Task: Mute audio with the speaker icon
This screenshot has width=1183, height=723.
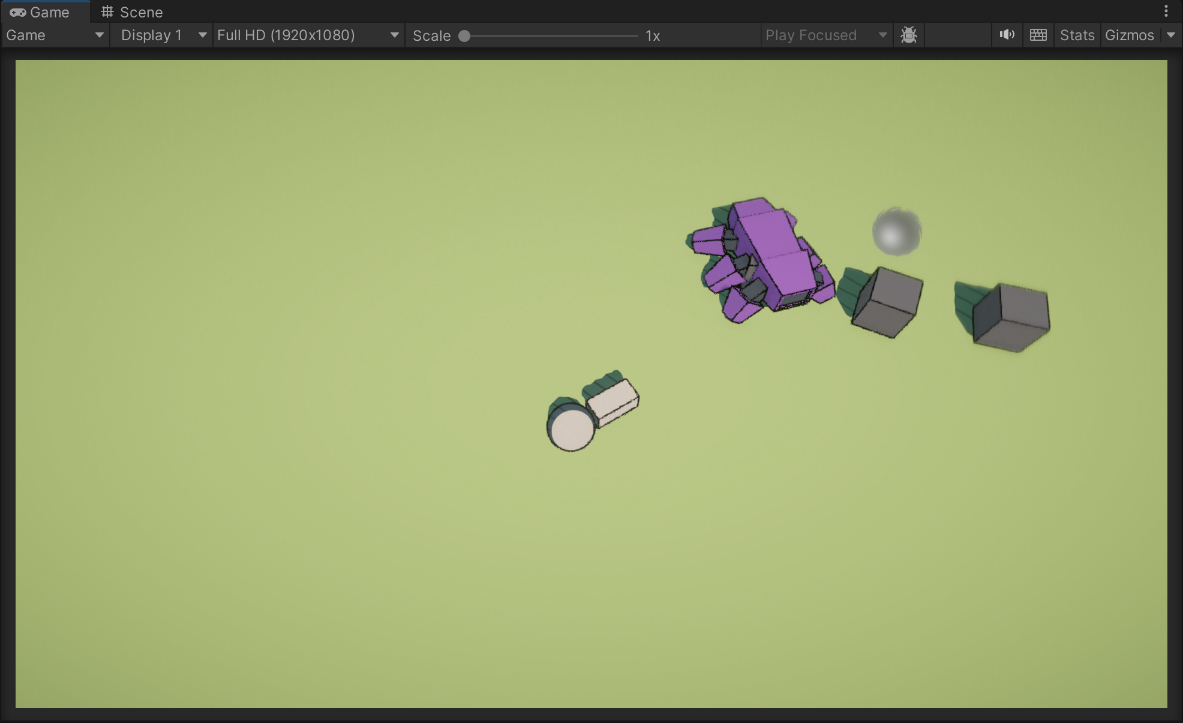Action: click(x=1007, y=35)
